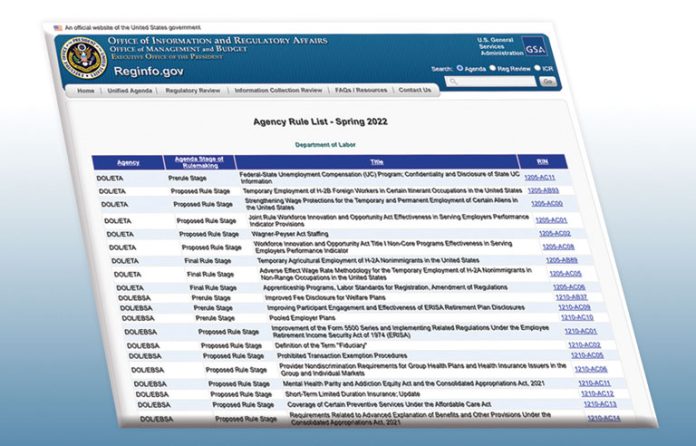Open RIN link 1205-AC05
The height and width of the screenshot is (446, 696).
click(x=565, y=273)
